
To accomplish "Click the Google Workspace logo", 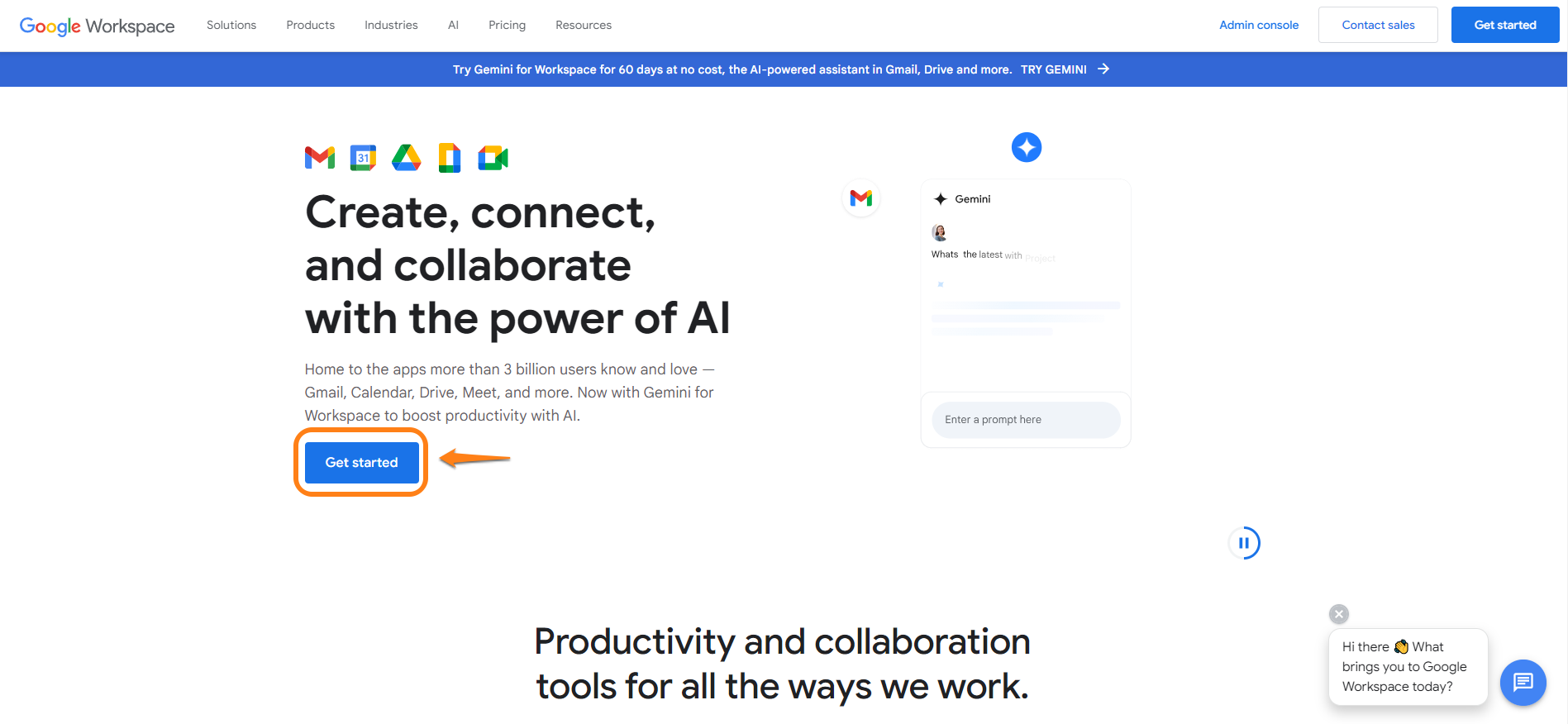I will click(x=97, y=26).
